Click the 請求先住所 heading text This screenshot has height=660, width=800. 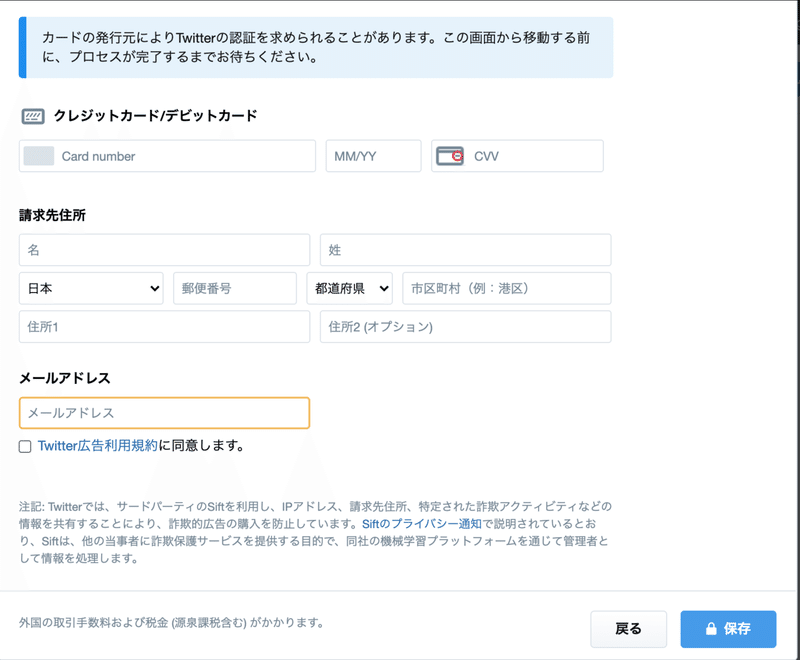coord(53,215)
